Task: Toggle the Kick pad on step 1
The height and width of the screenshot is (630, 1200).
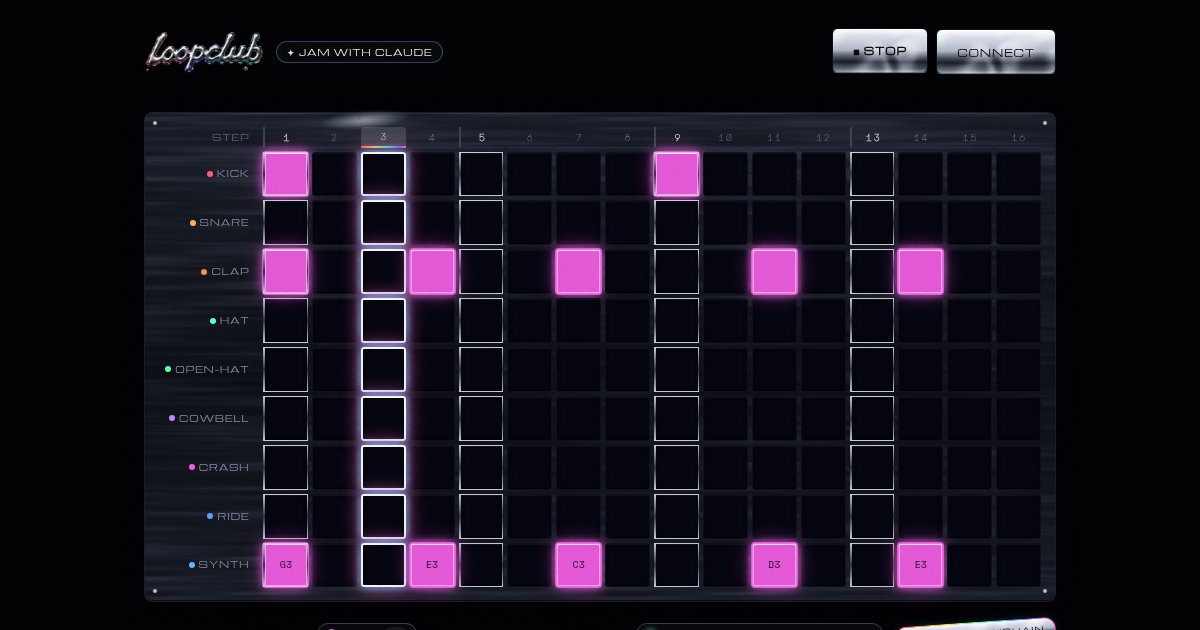Action: tap(286, 174)
